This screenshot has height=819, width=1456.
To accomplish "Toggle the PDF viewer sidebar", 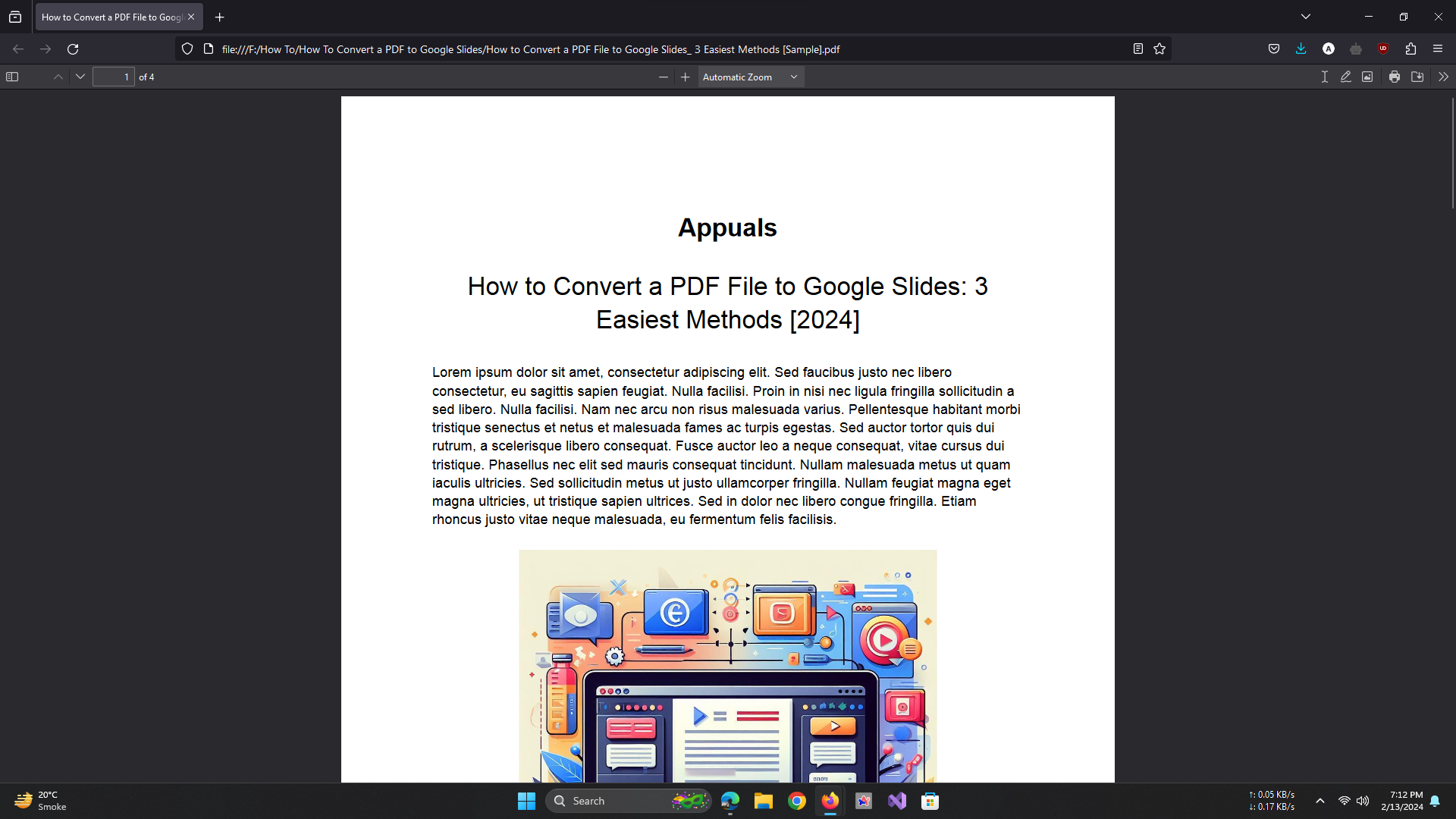I will tap(12, 77).
